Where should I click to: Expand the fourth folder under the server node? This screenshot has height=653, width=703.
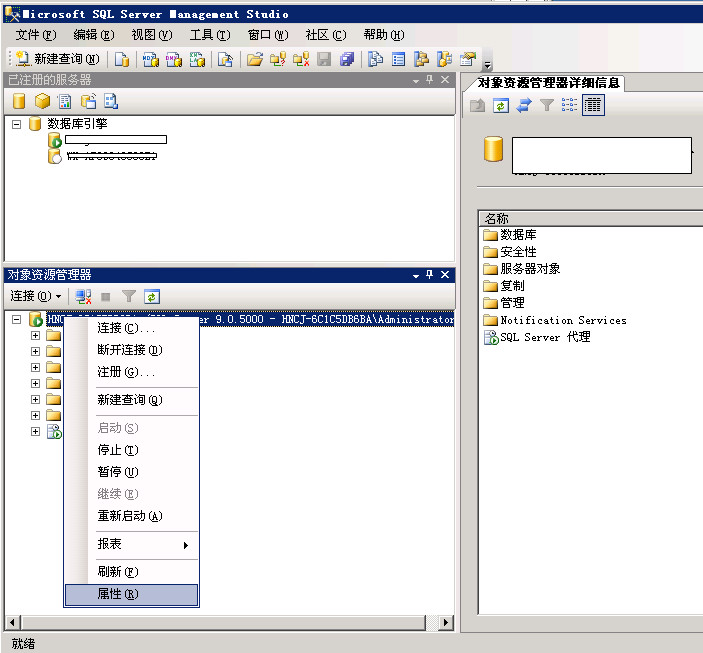click(35, 383)
